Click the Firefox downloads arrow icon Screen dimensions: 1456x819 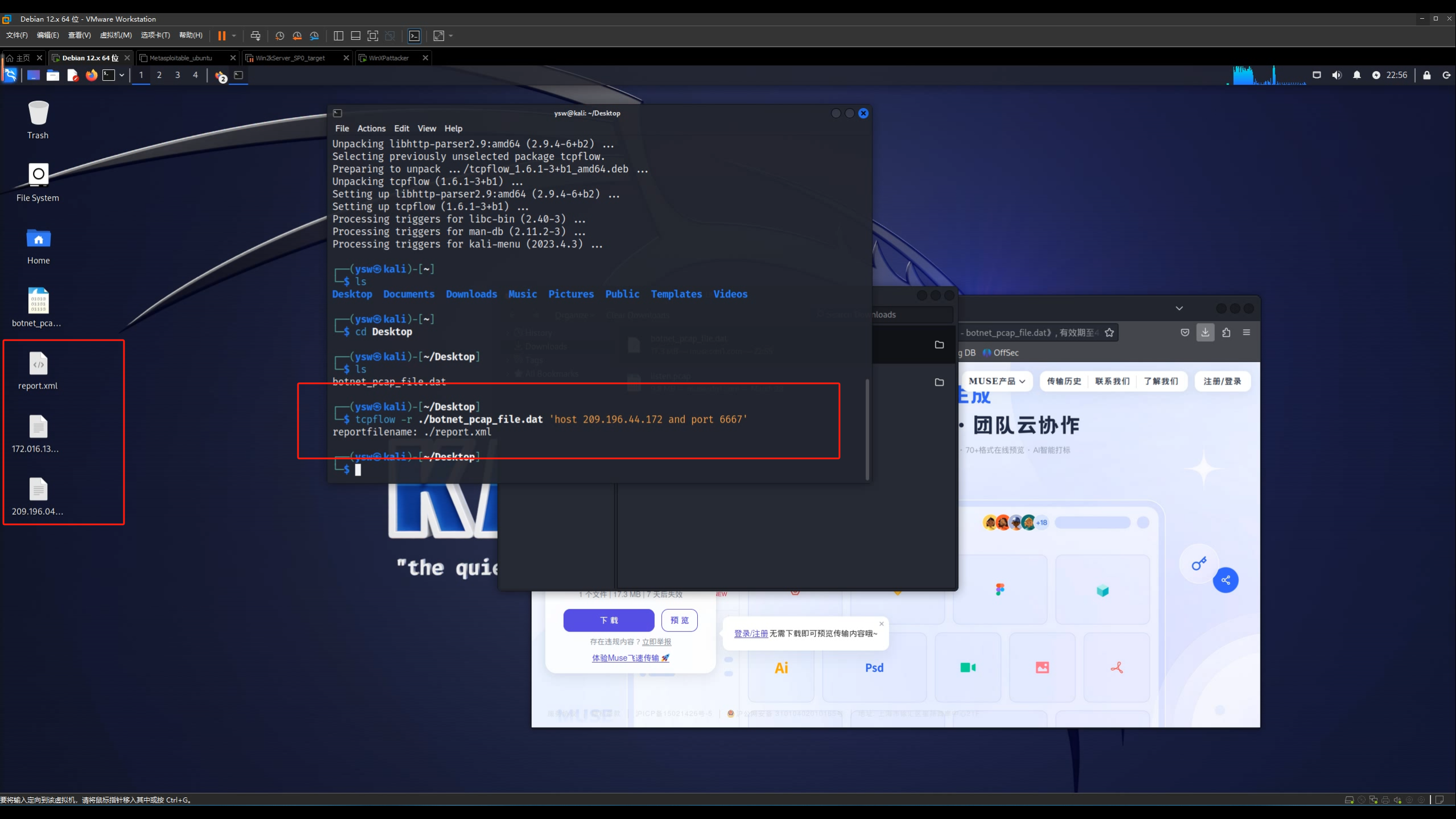pos(1205,333)
